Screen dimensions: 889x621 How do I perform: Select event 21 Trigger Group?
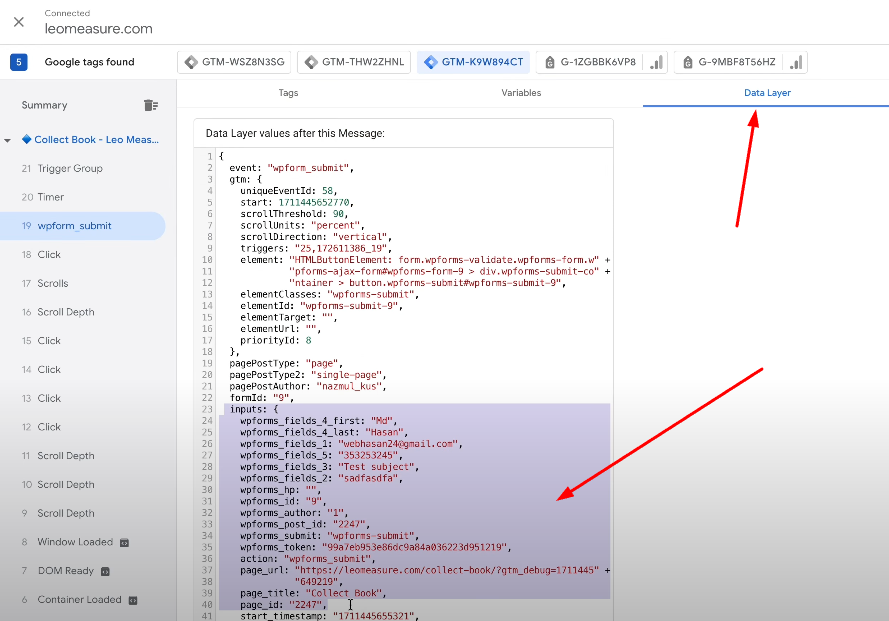83,168
